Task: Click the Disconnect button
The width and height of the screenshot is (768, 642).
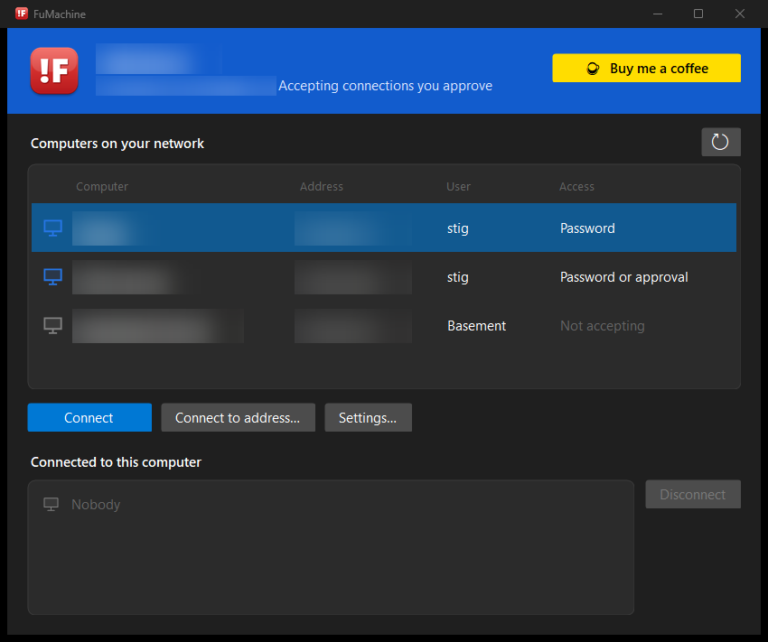Action: pos(693,494)
